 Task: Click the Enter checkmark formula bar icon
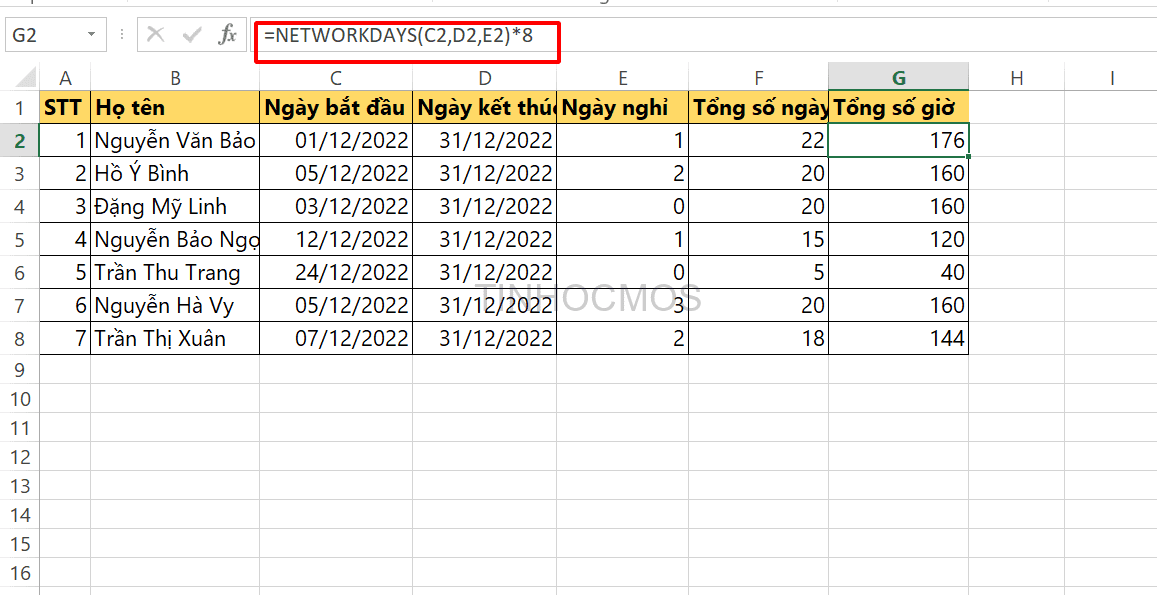pos(192,34)
